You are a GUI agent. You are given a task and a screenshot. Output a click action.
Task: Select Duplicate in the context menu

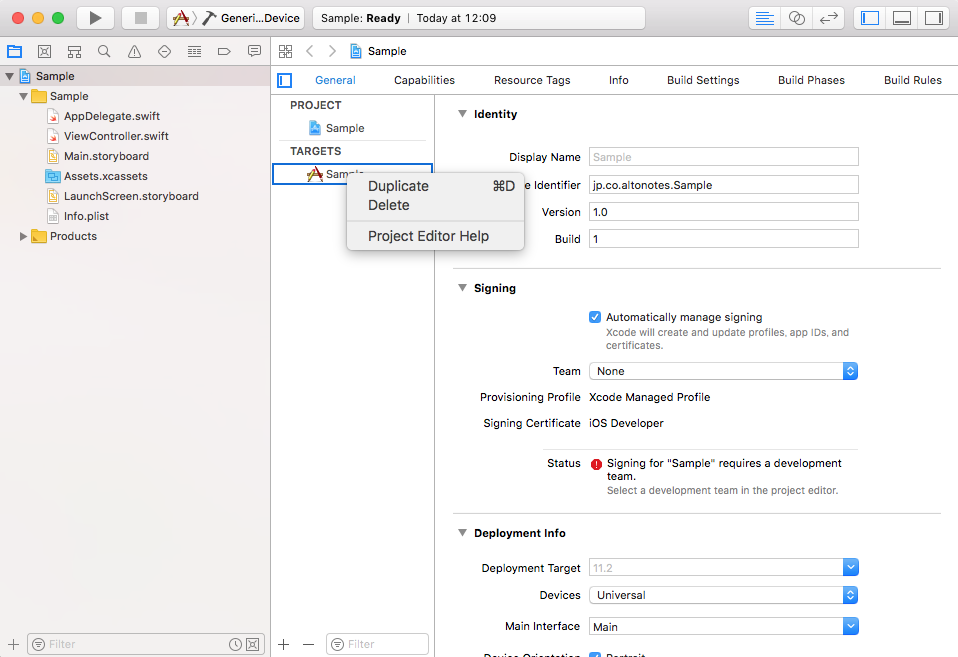tap(399, 186)
